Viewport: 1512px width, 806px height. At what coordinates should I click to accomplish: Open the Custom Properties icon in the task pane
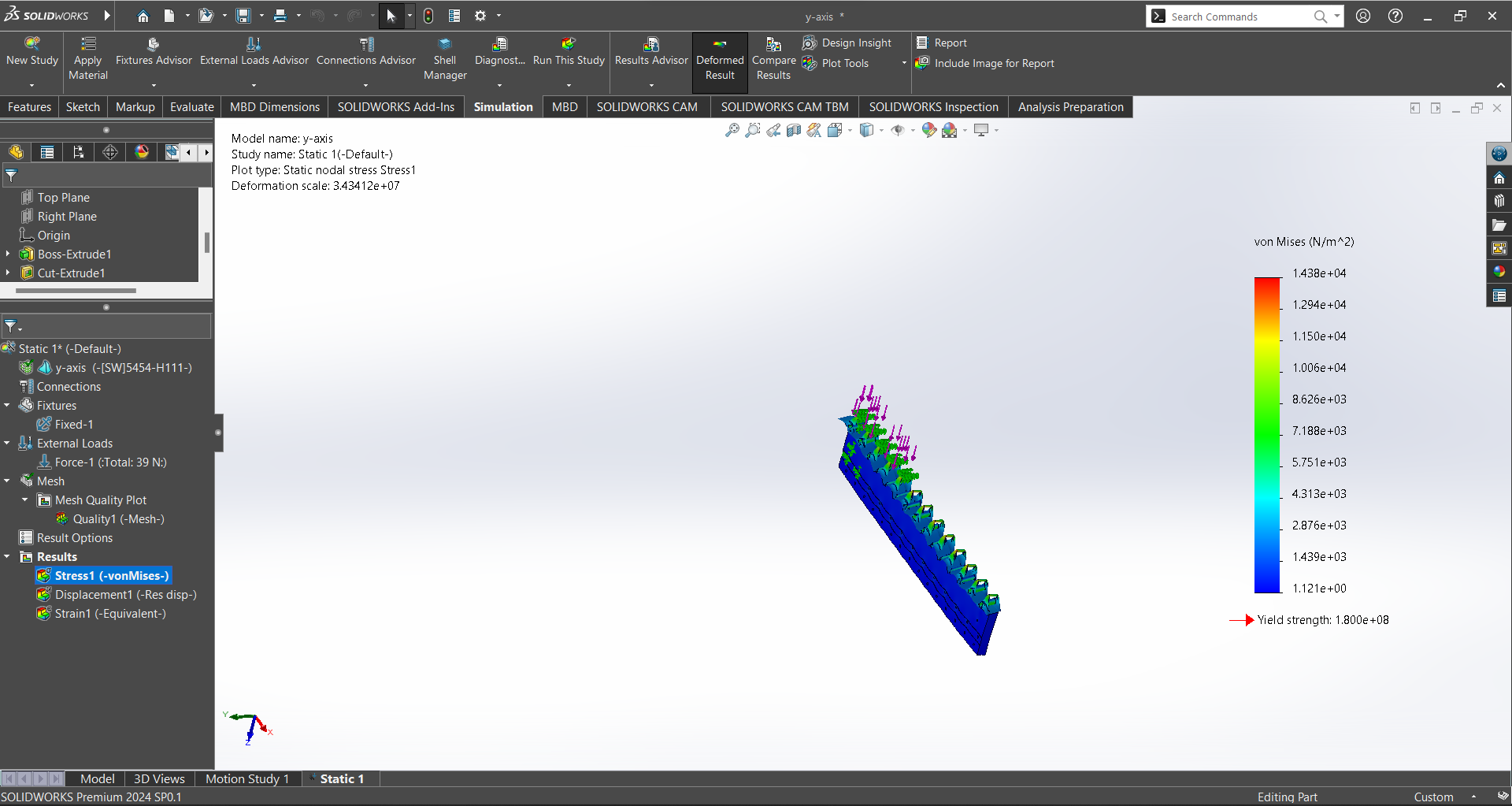tap(1499, 295)
